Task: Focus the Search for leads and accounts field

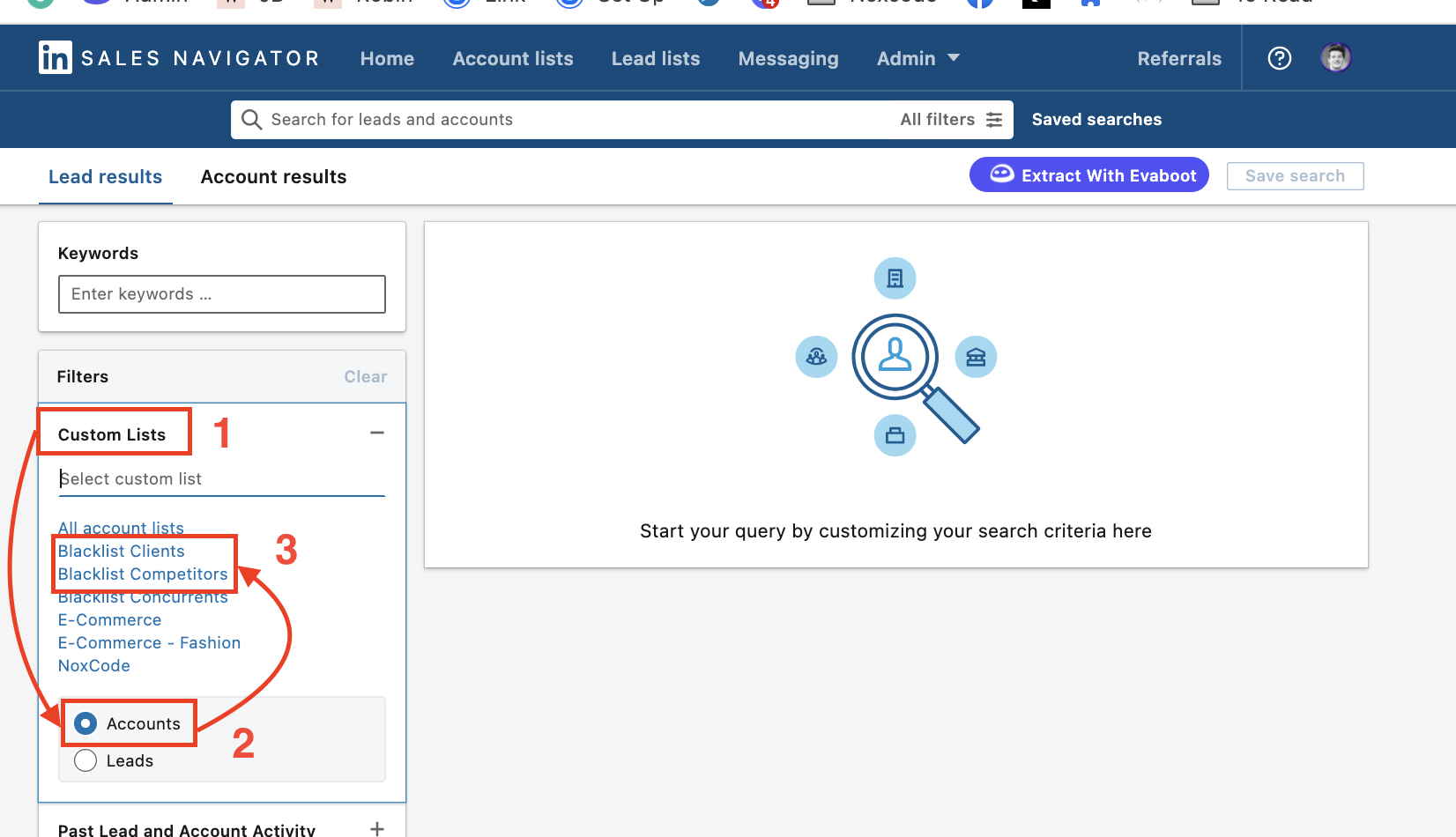Action: 564,119
